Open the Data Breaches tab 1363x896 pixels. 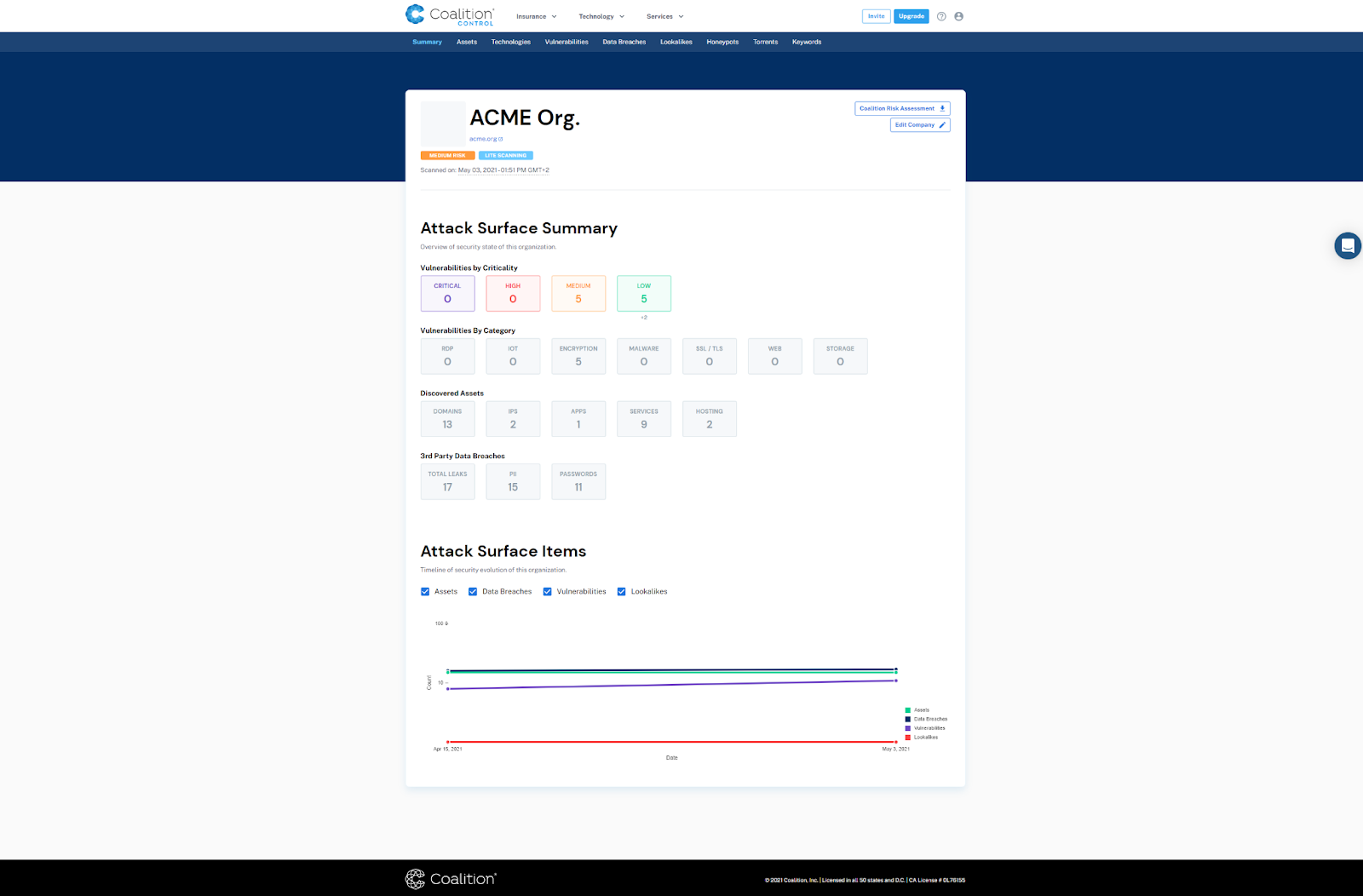(x=624, y=42)
